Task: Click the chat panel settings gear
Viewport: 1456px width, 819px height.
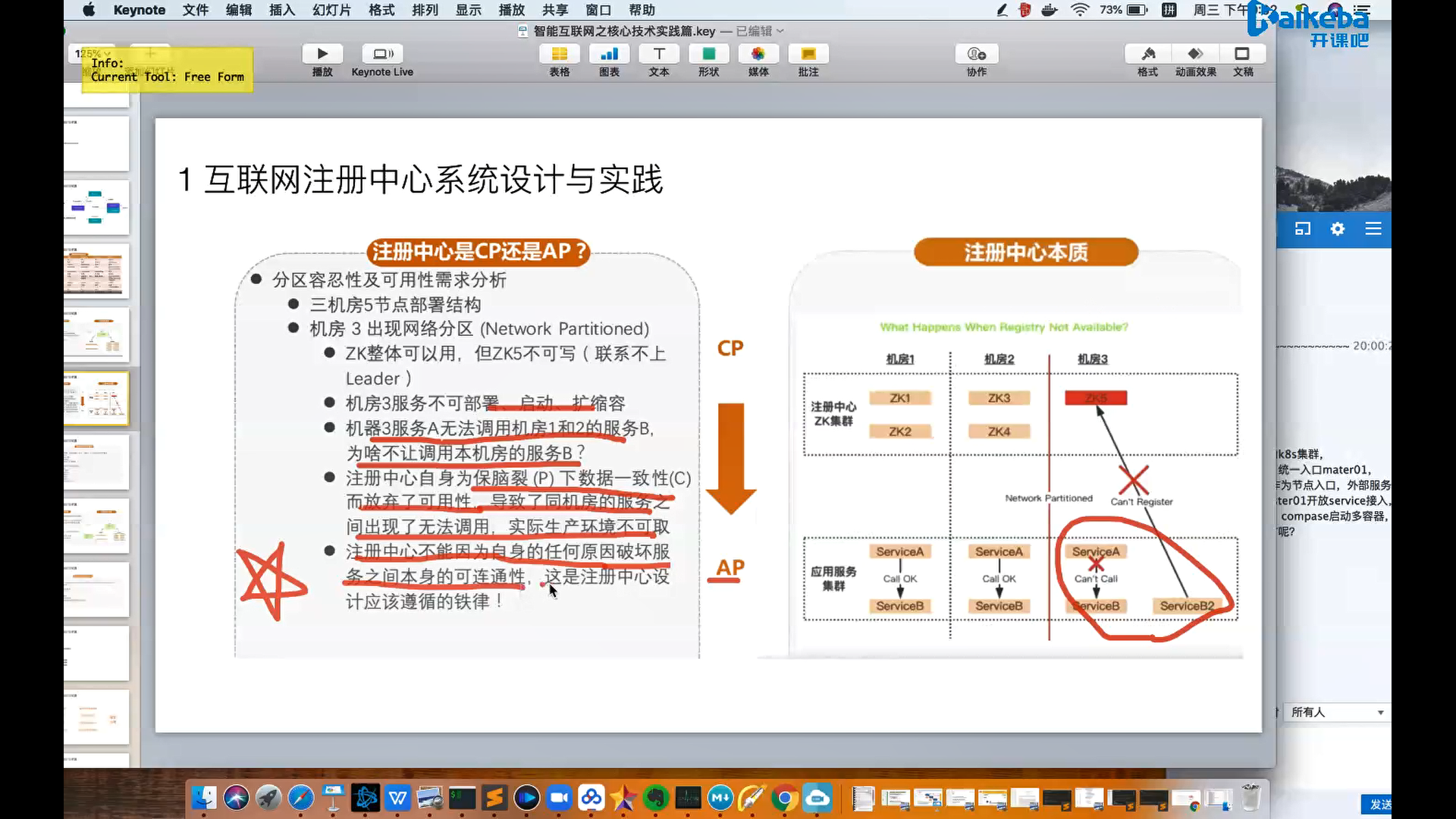Action: 1338,229
